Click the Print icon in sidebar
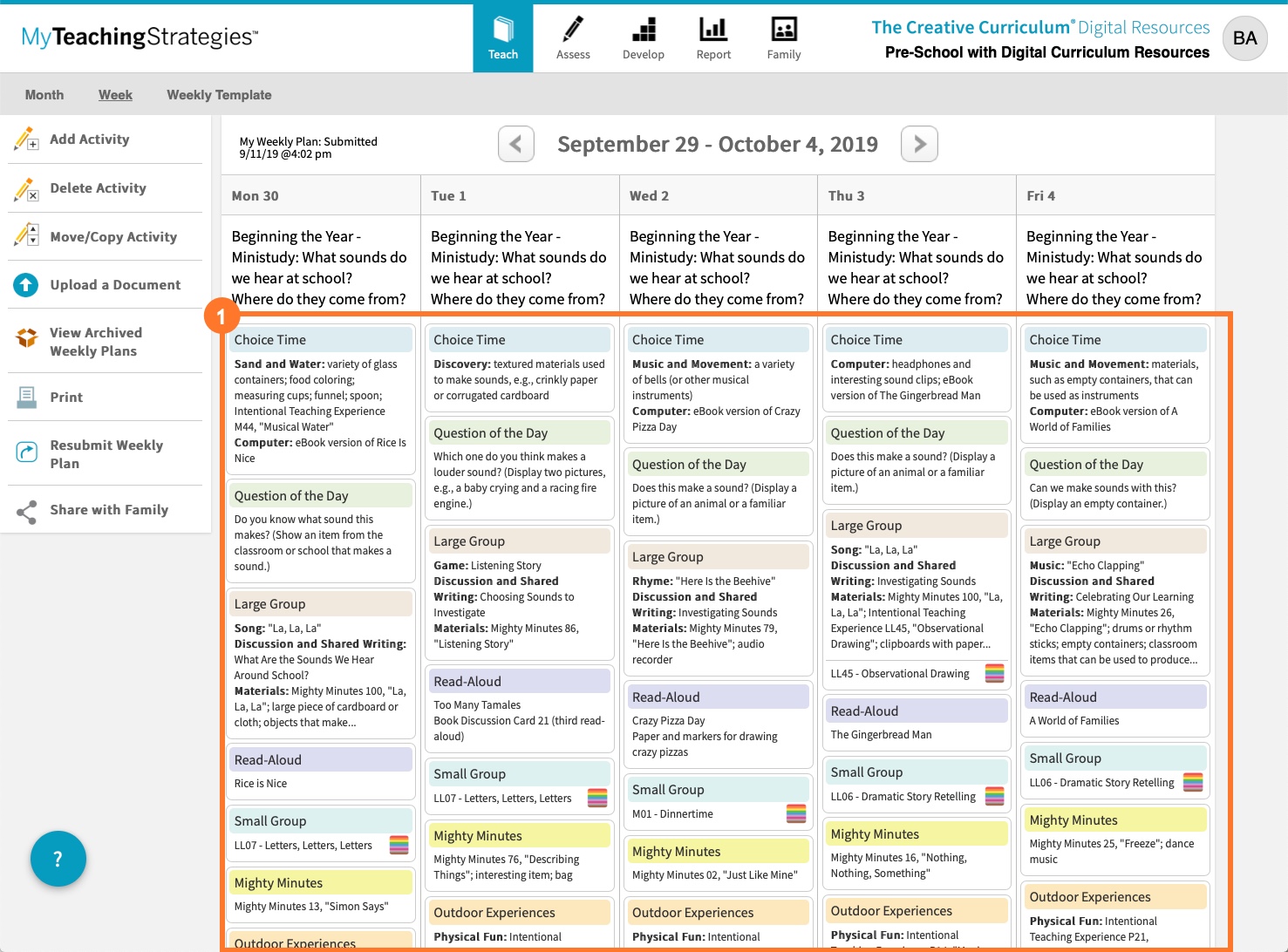Image resolution: width=1288 pixels, height=952 pixels. pyautogui.click(x=27, y=398)
